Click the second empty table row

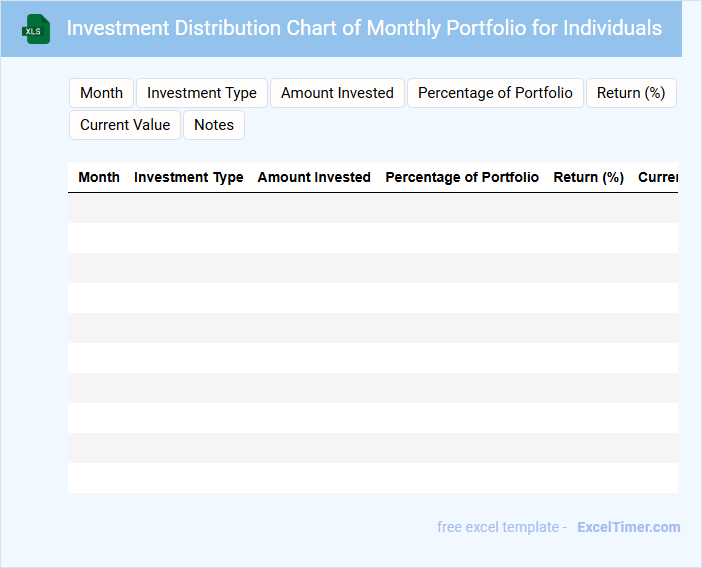(373, 238)
